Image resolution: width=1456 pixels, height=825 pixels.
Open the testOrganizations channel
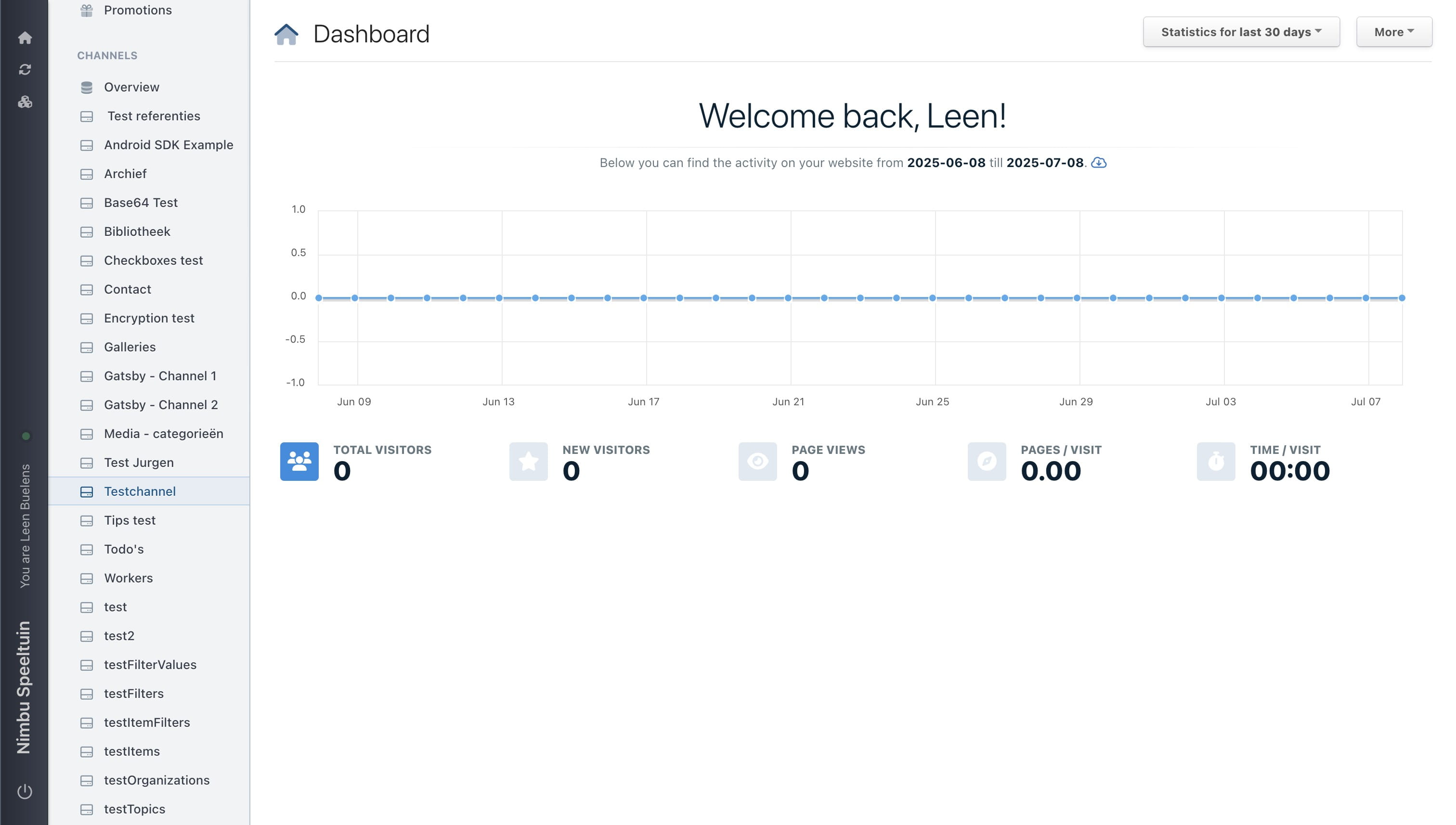[156, 780]
